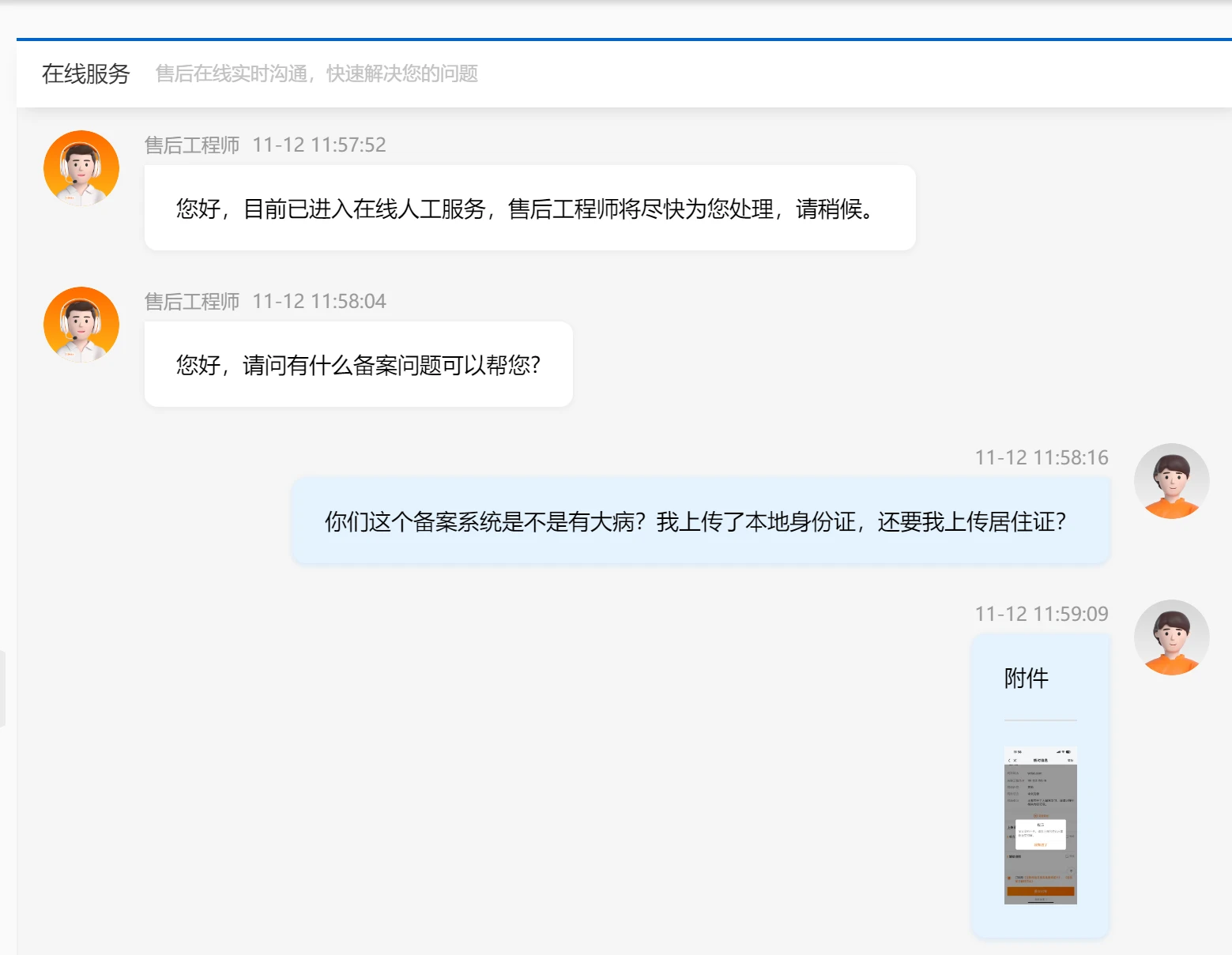This screenshot has width=1232, height=955.
Task: Click the user avatar next to 11:58:16
Action: click(x=1171, y=481)
